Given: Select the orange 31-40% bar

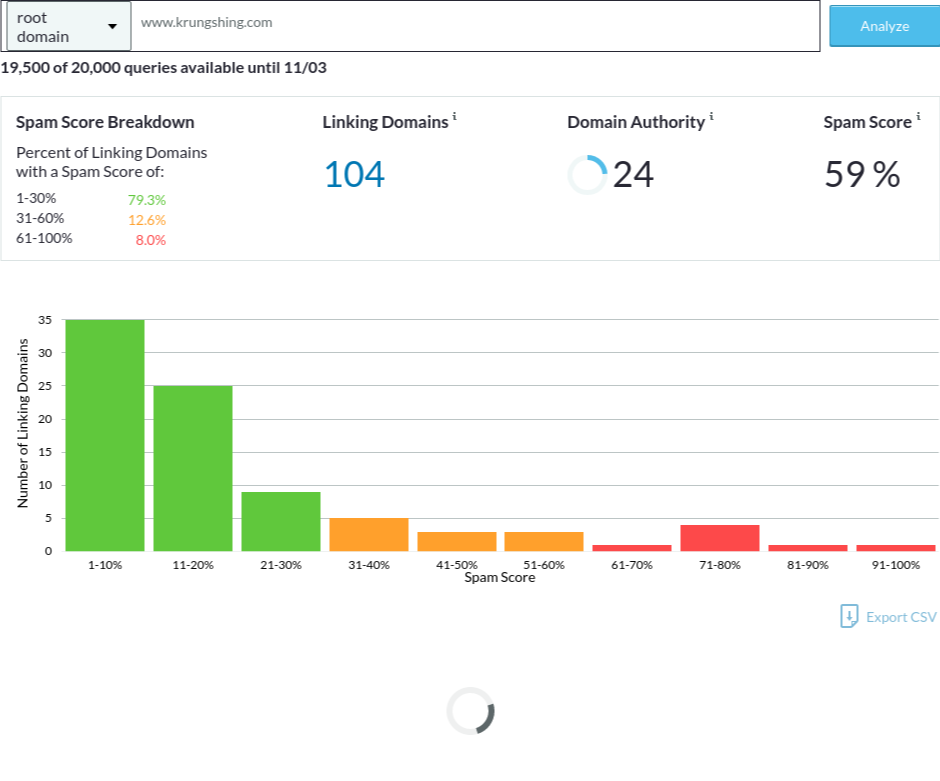Looking at the screenshot, I should click(x=369, y=534).
